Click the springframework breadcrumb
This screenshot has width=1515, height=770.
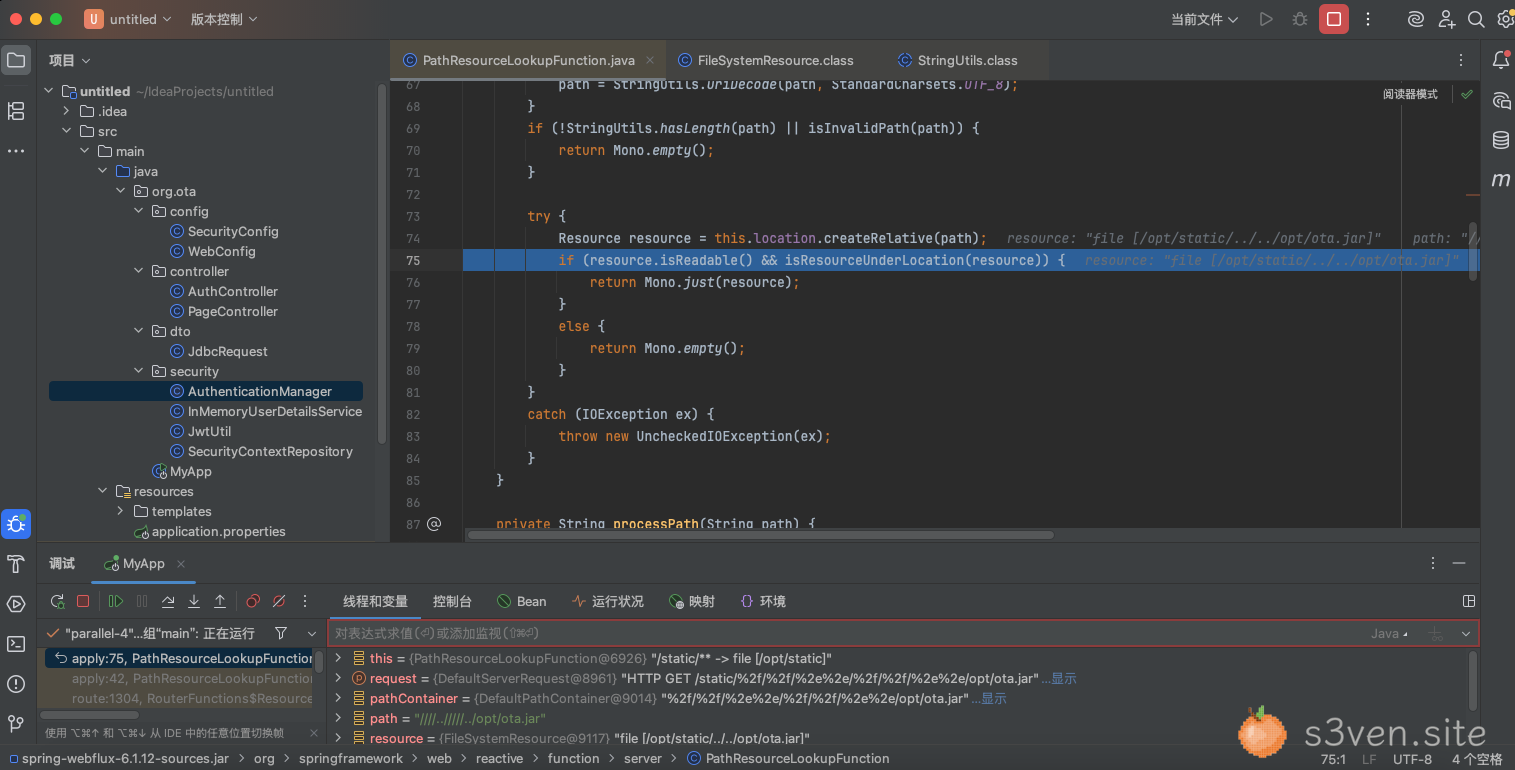[351, 758]
